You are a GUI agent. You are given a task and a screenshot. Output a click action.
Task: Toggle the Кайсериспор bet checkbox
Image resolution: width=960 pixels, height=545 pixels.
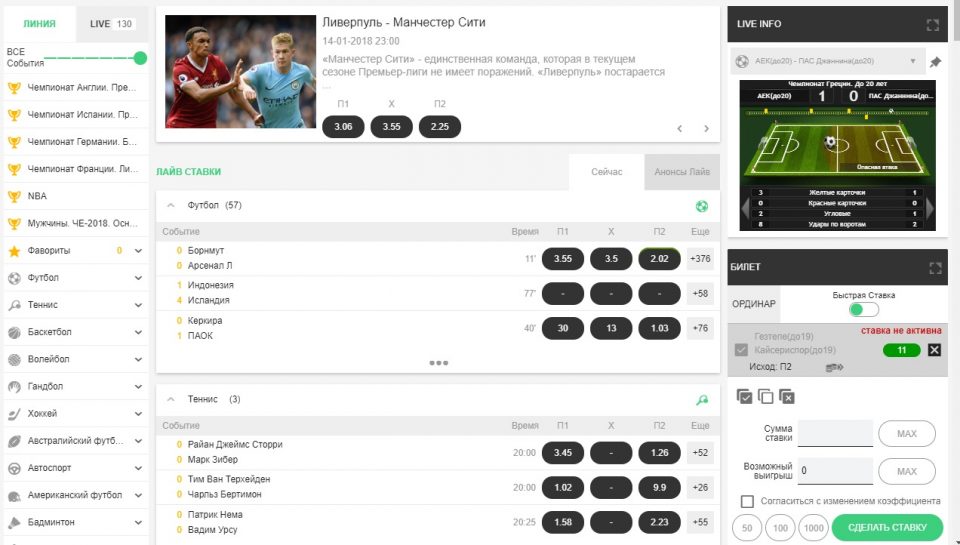click(741, 350)
